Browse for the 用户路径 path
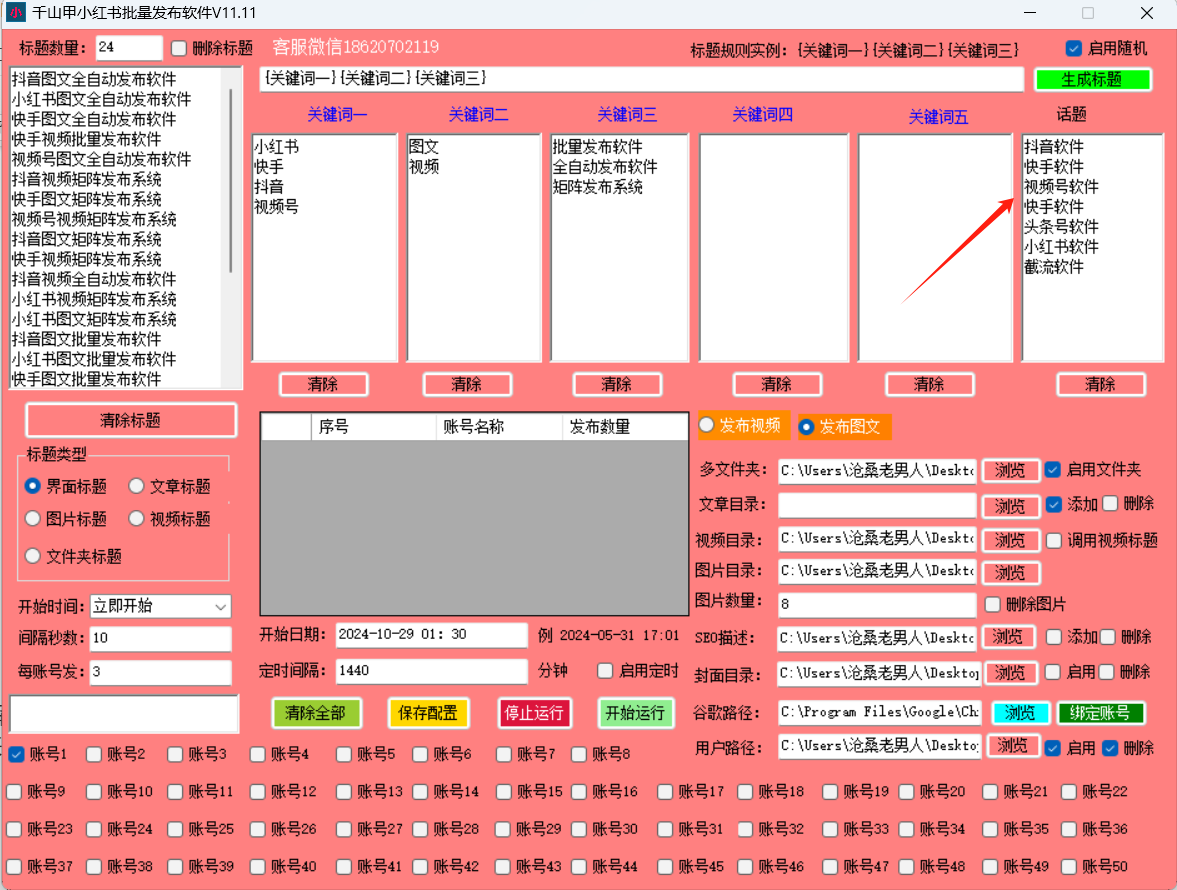The image size is (1177, 890). [x=1013, y=746]
